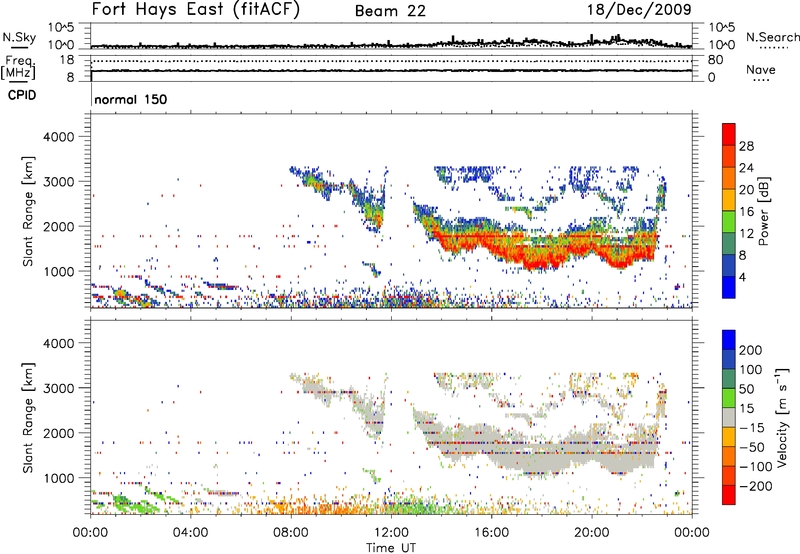800x554 pixels.
Task: Click the velocity panel 'Slant Range [km]' label
Action: (x=28, y=418)
